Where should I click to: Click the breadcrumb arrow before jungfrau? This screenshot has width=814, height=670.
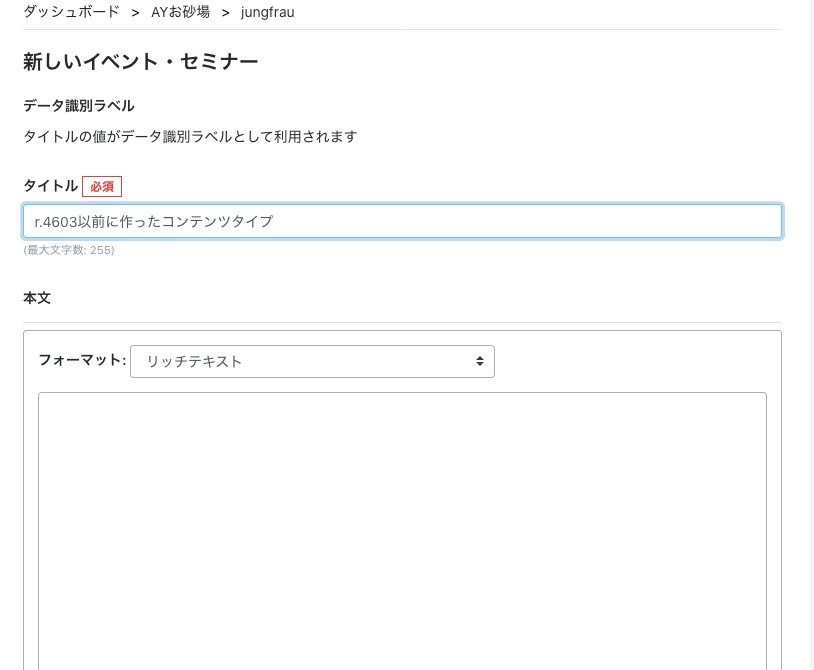[225, 12]
